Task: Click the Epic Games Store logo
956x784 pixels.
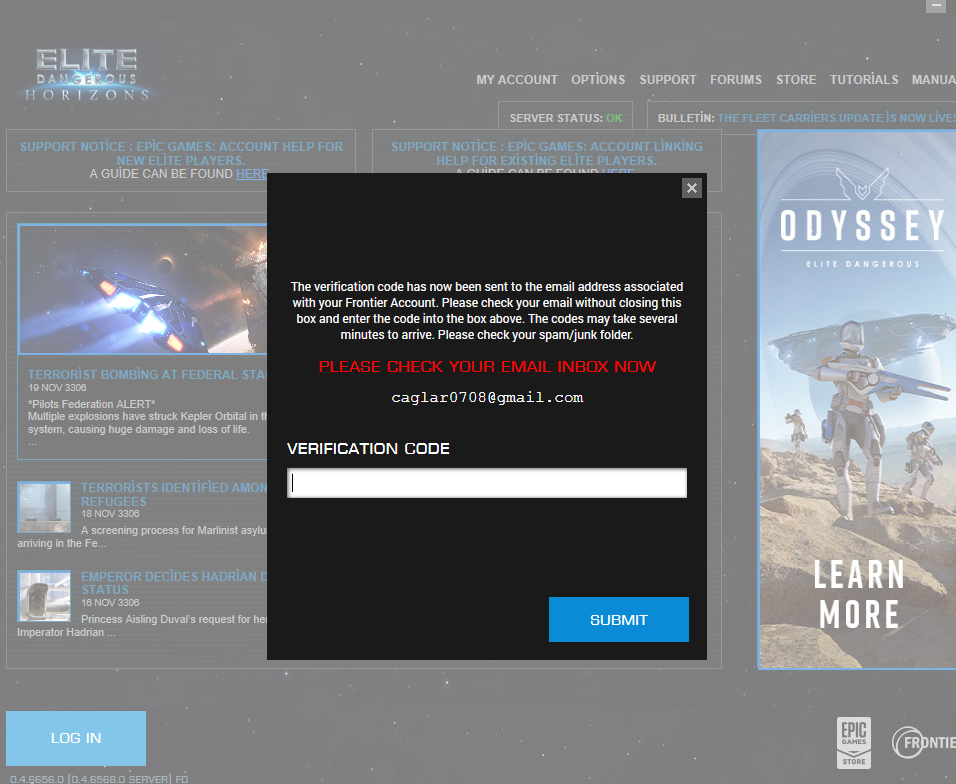Action: pos(854,742)
